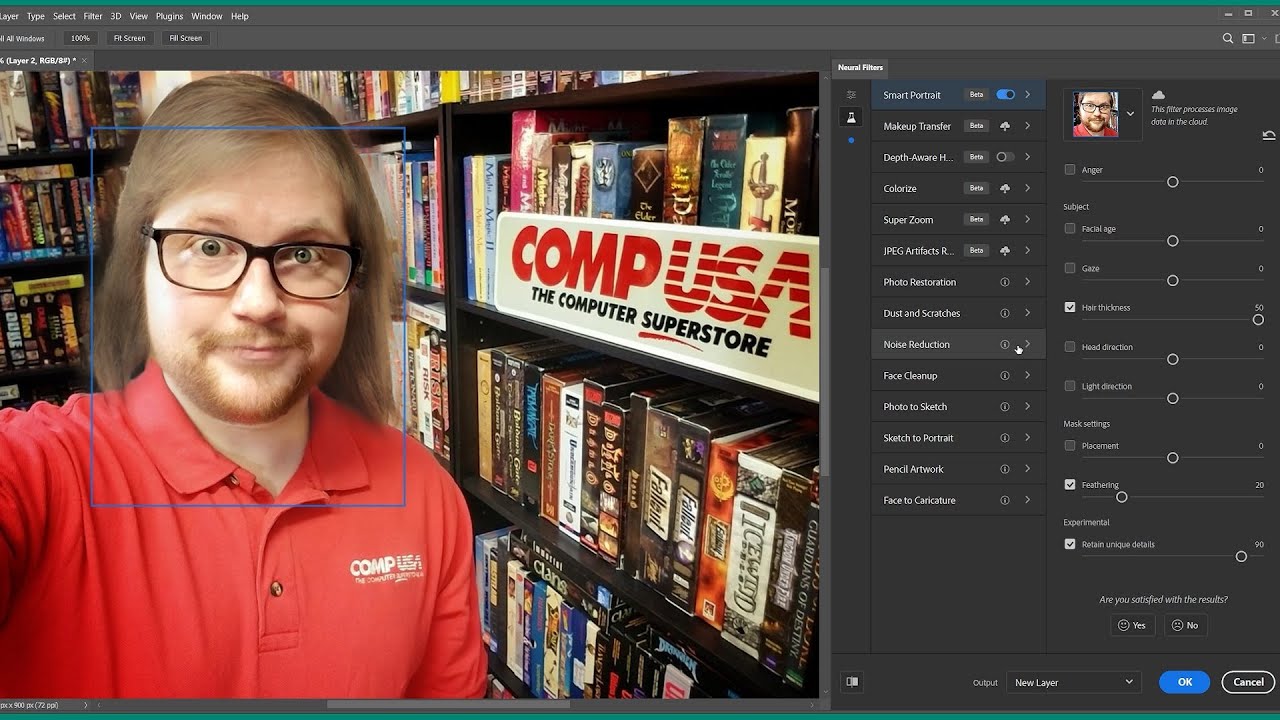Click the All filters list icon
Viewport: 1280px width, 720px height.
[x=851, y=95]
